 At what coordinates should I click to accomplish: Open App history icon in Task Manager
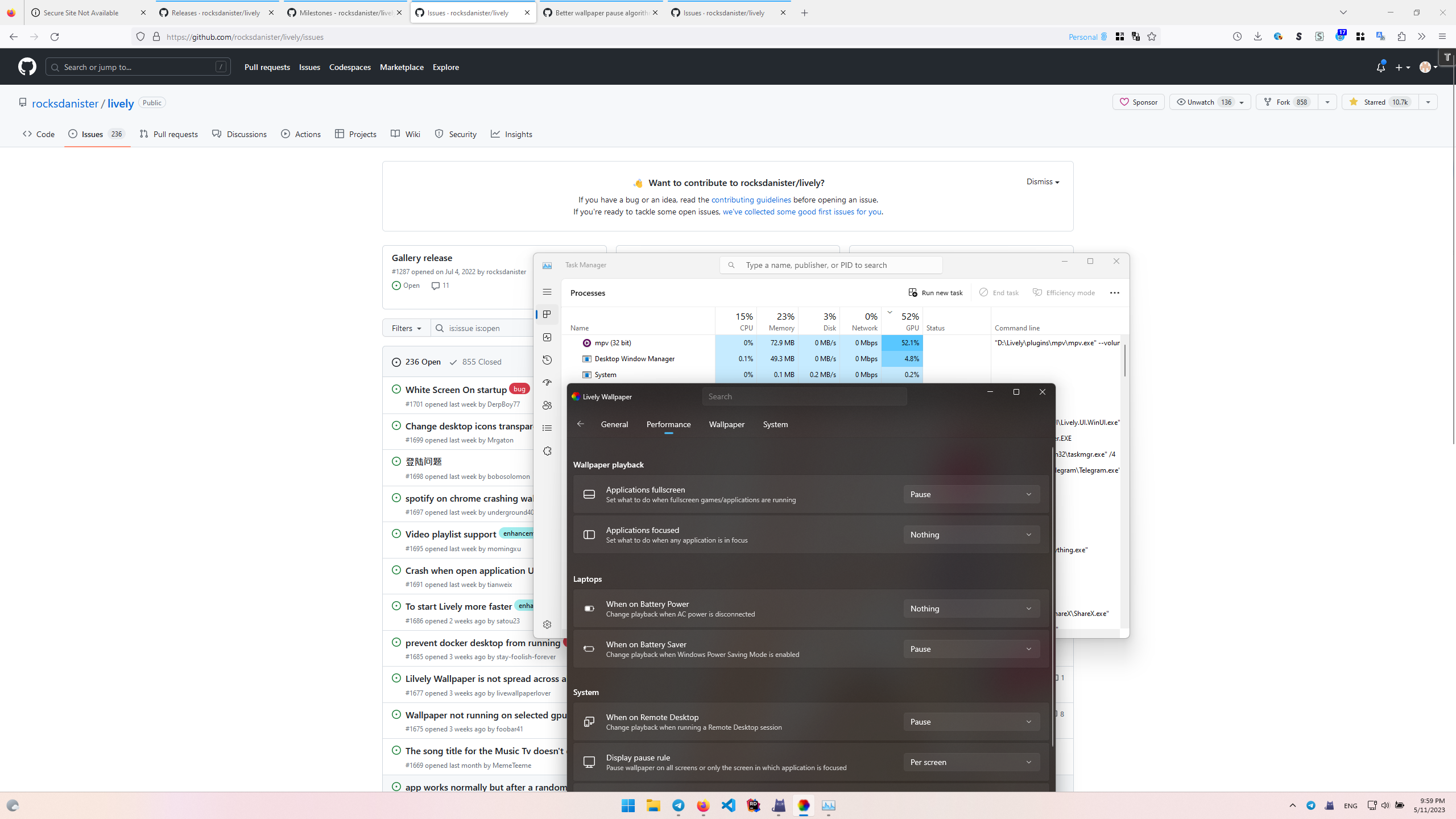[547, 360]
